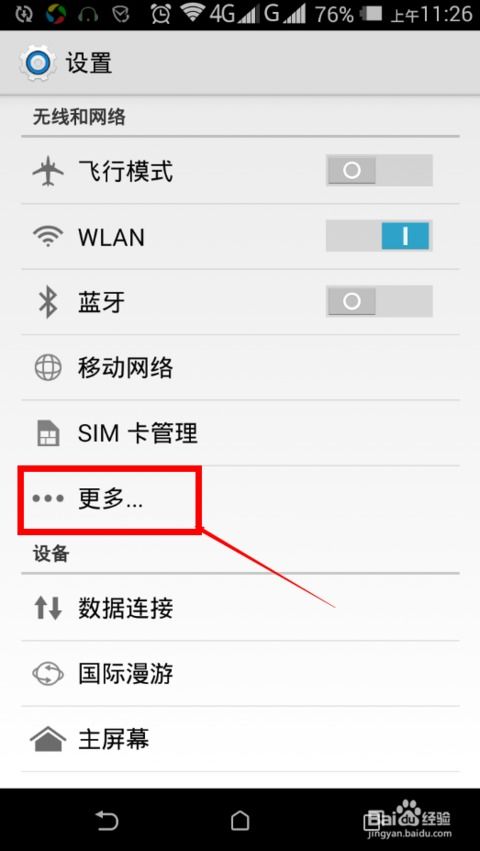Tap the three-dots icon beside 更多

[x=48, y=499]
